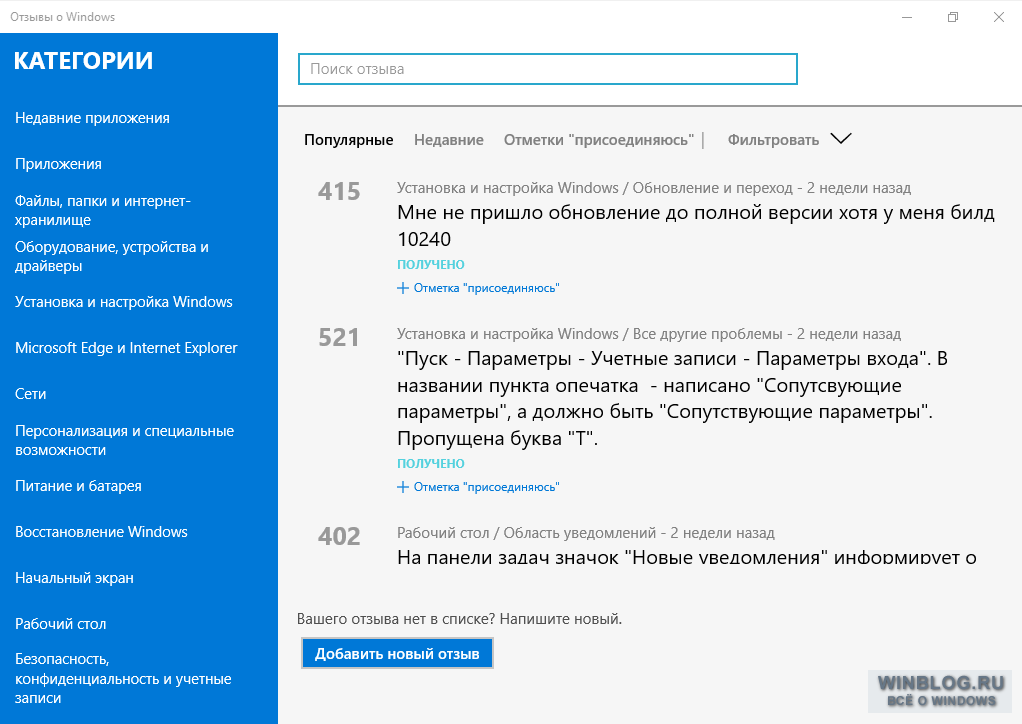Click "Область уведомлений" category line of third feedback
The height and width of the screenshot is (724, 1022).
tap(586, 533)
